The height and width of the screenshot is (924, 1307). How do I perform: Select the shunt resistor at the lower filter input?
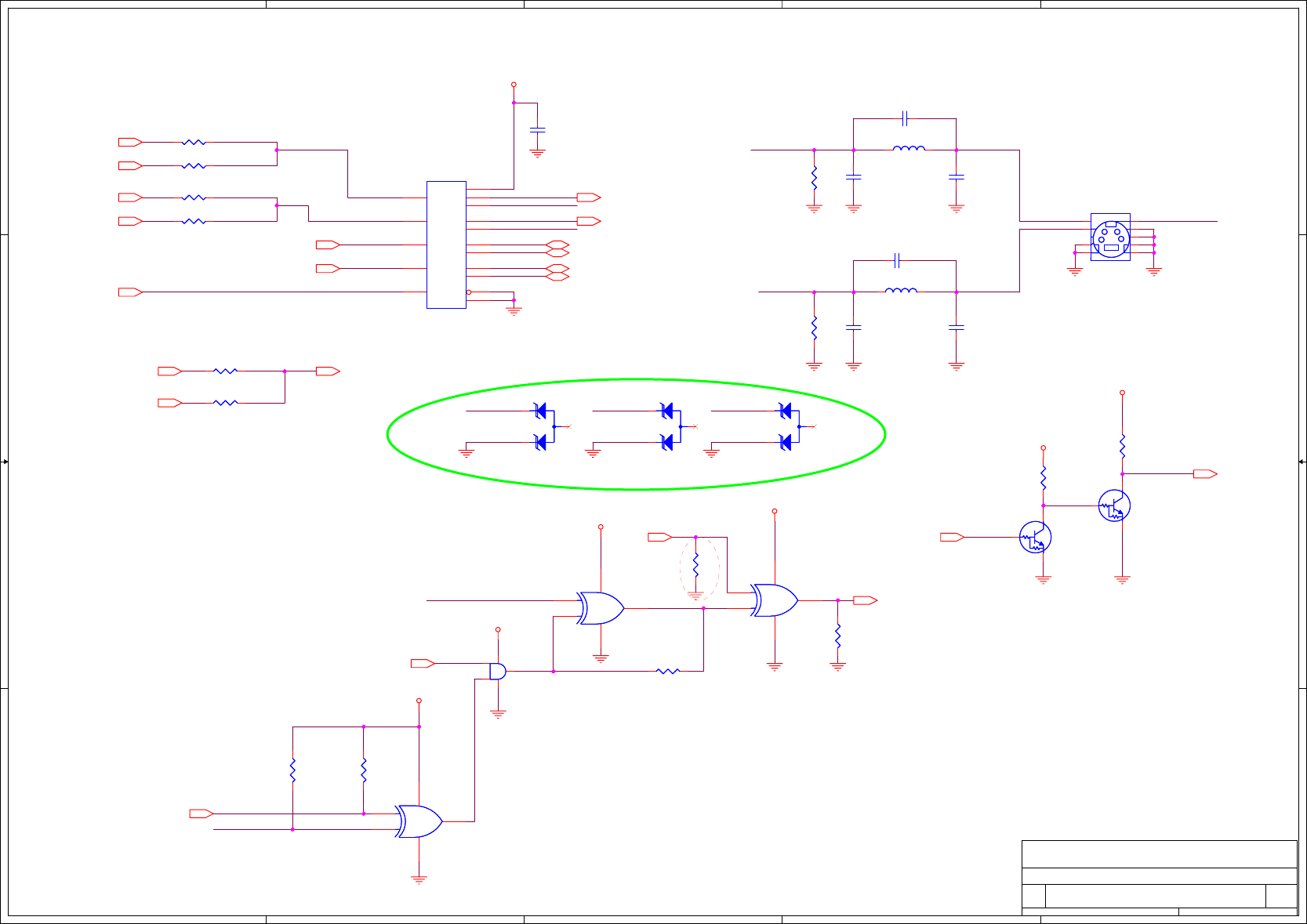tap(814, 328)
